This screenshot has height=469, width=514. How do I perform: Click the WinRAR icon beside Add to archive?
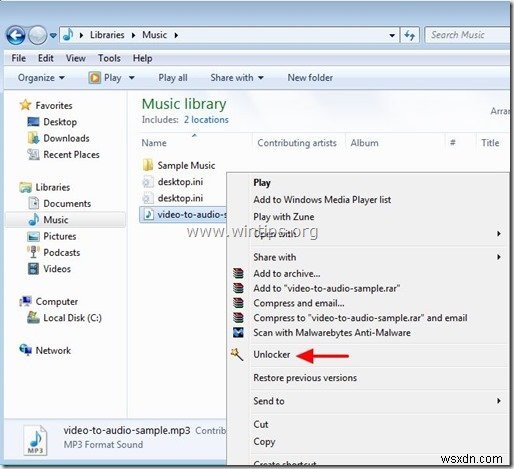click(238, 273)
